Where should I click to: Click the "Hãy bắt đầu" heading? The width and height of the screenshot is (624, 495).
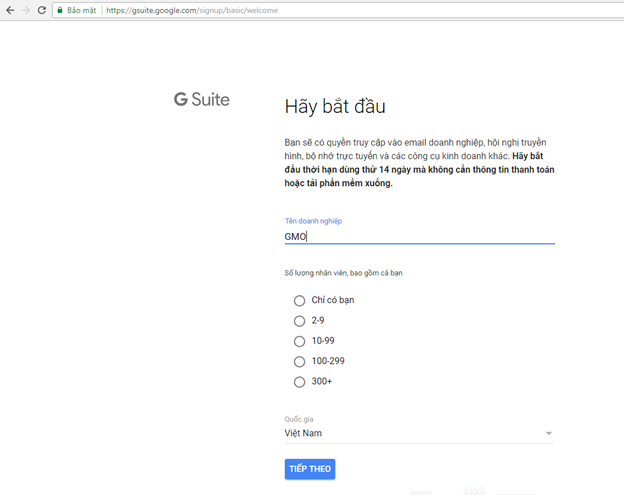click(x=334, y=107)
